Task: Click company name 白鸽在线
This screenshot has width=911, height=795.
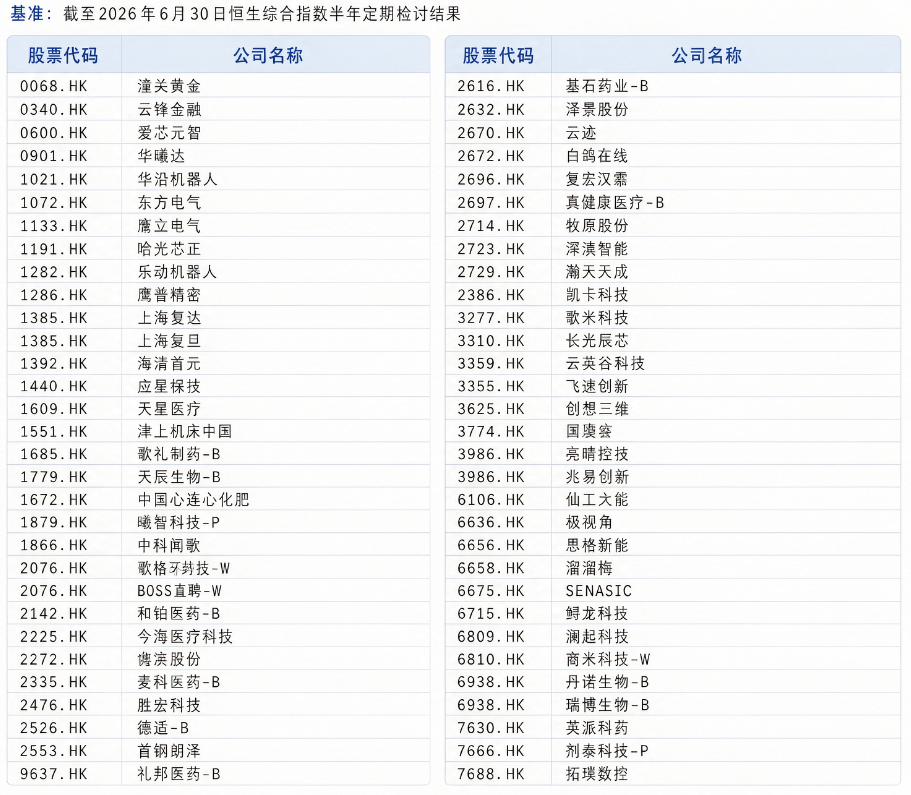Action: tap(597, 156)
